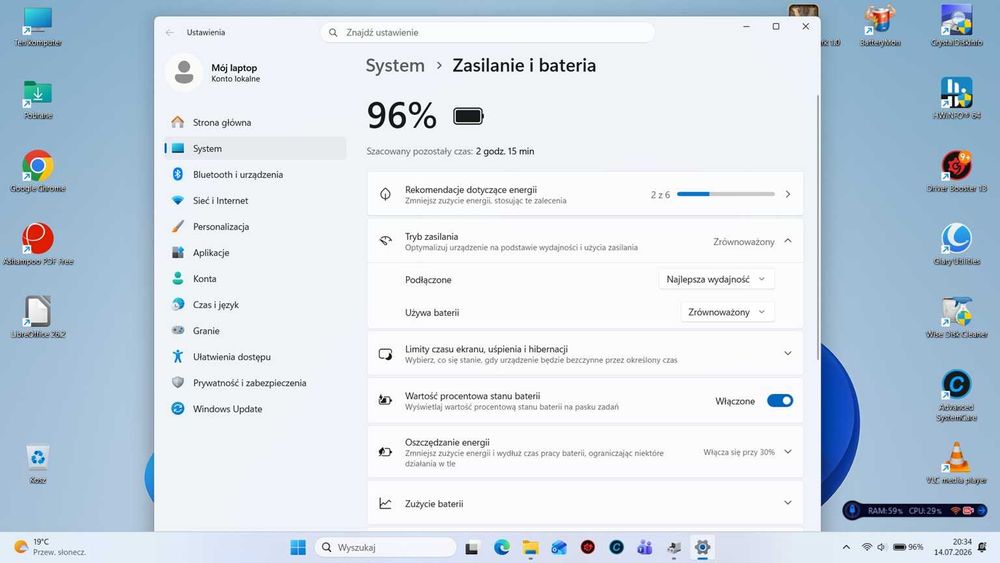The width and height of the screenshot is (1000, 563).
Task: Open Kosz recycle bin
Action: point(38,464)
